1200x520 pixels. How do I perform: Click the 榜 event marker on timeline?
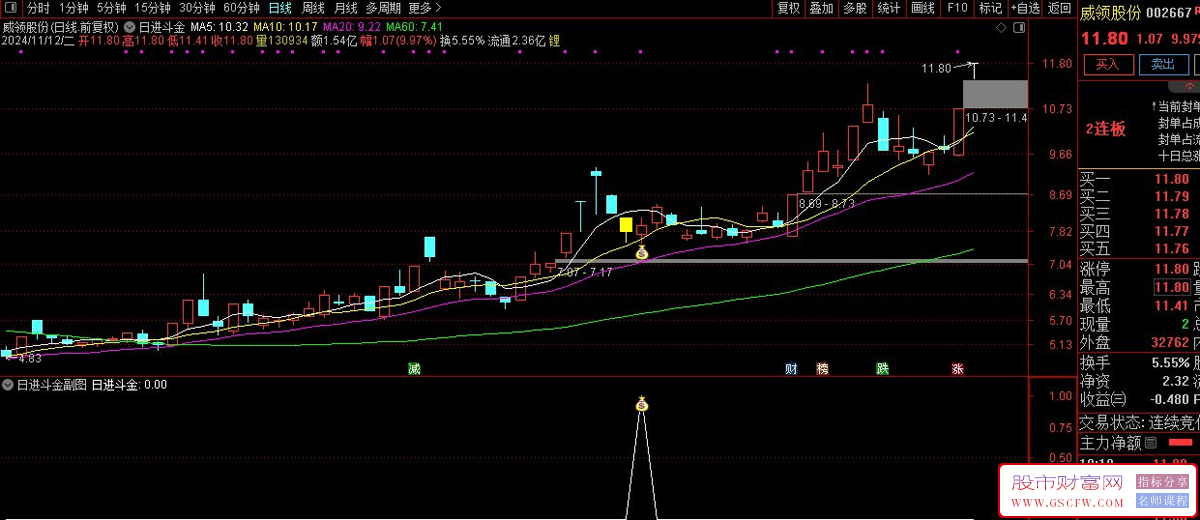pos(822,369)
